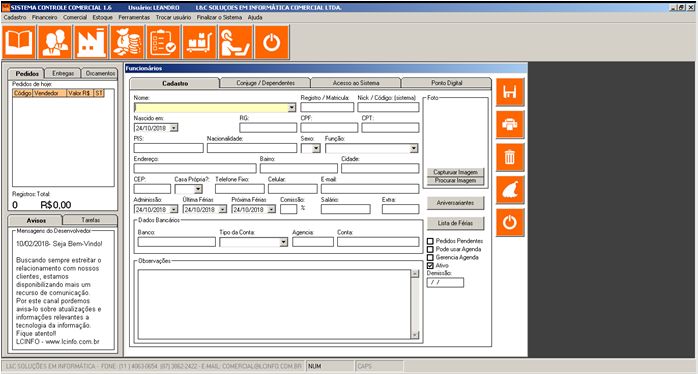Focus the Banco input field
The width and height of the screenshot is (698, 374).
[177, 242]
